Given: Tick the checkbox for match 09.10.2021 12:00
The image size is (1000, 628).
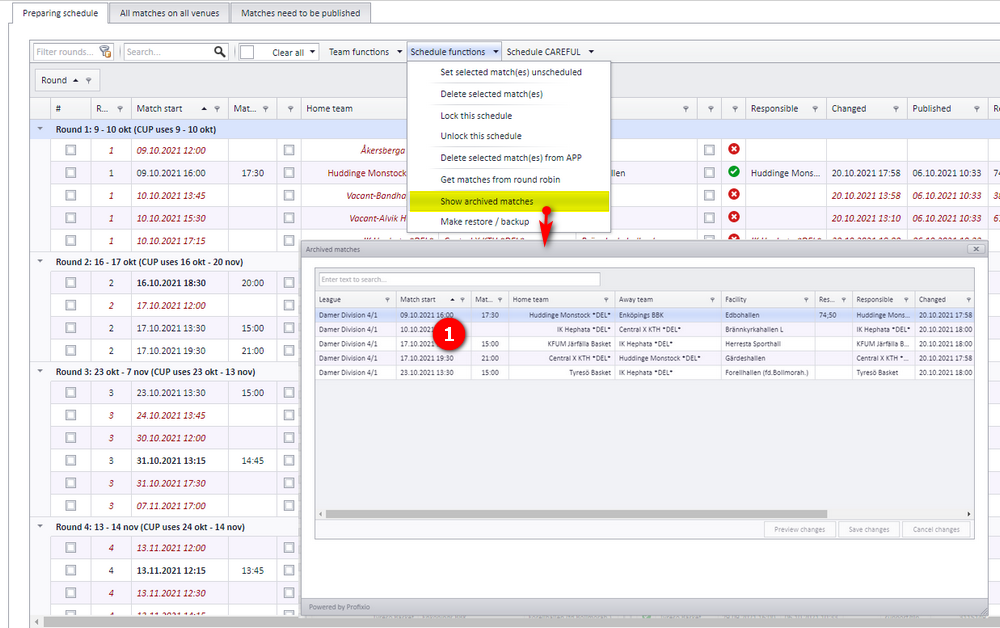Looking at the screenshot, I should 71,150.
